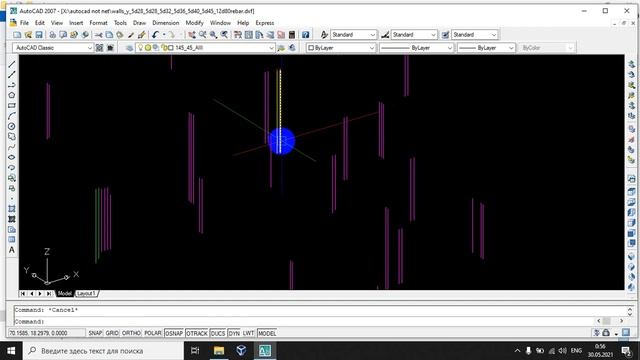Open the text style Standard dropdown
The image size is (640, 360).
(353, 35)
